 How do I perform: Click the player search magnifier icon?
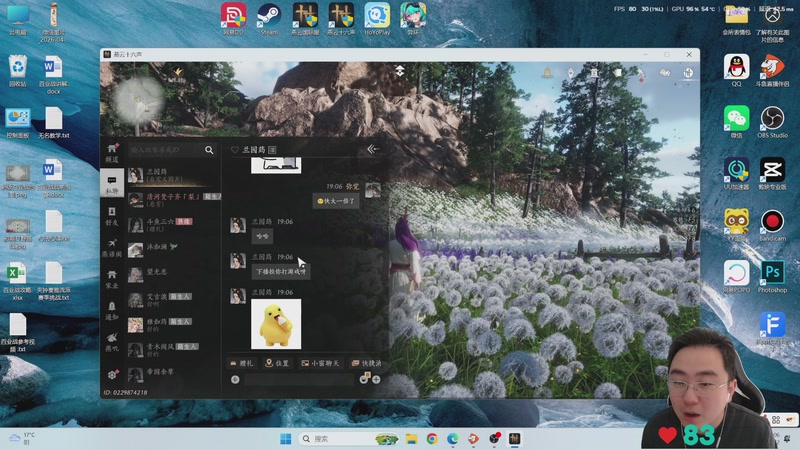[x=209, y=150]
